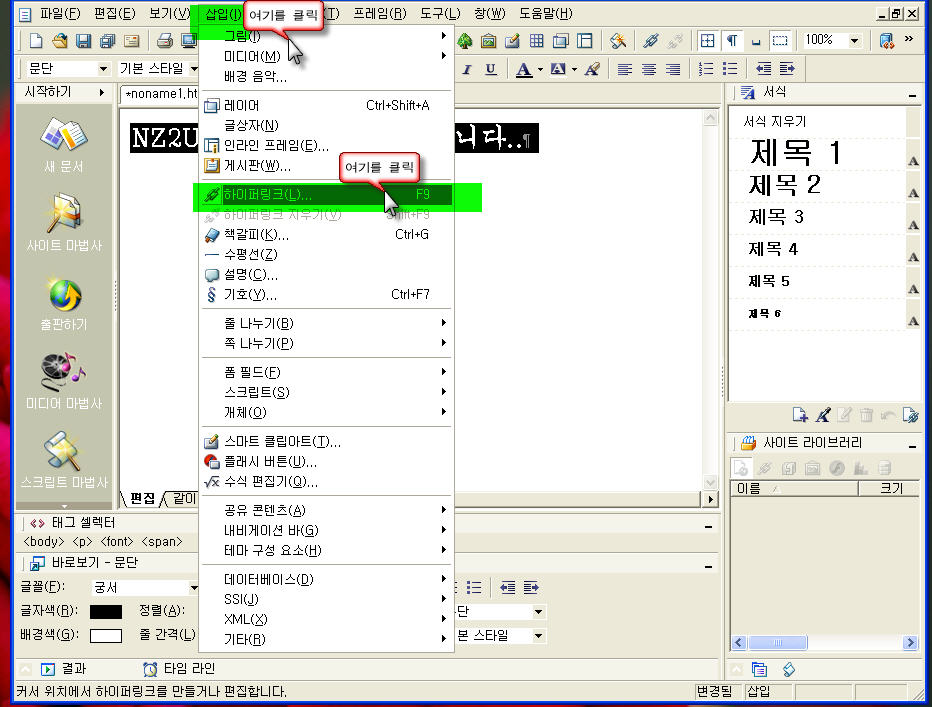
Task: Click the library horizontal scrollbar thumb
Action: pyautogui.click(x=777, y=642)
